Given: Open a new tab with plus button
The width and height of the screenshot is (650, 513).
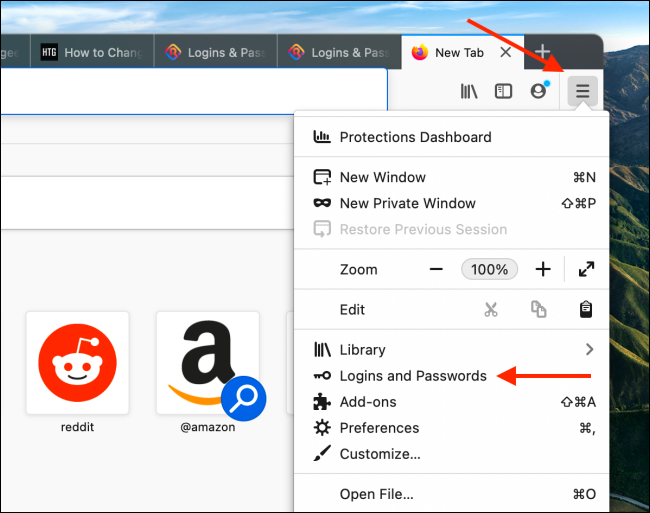Looking at the screenshot, I should coord(542,52).
